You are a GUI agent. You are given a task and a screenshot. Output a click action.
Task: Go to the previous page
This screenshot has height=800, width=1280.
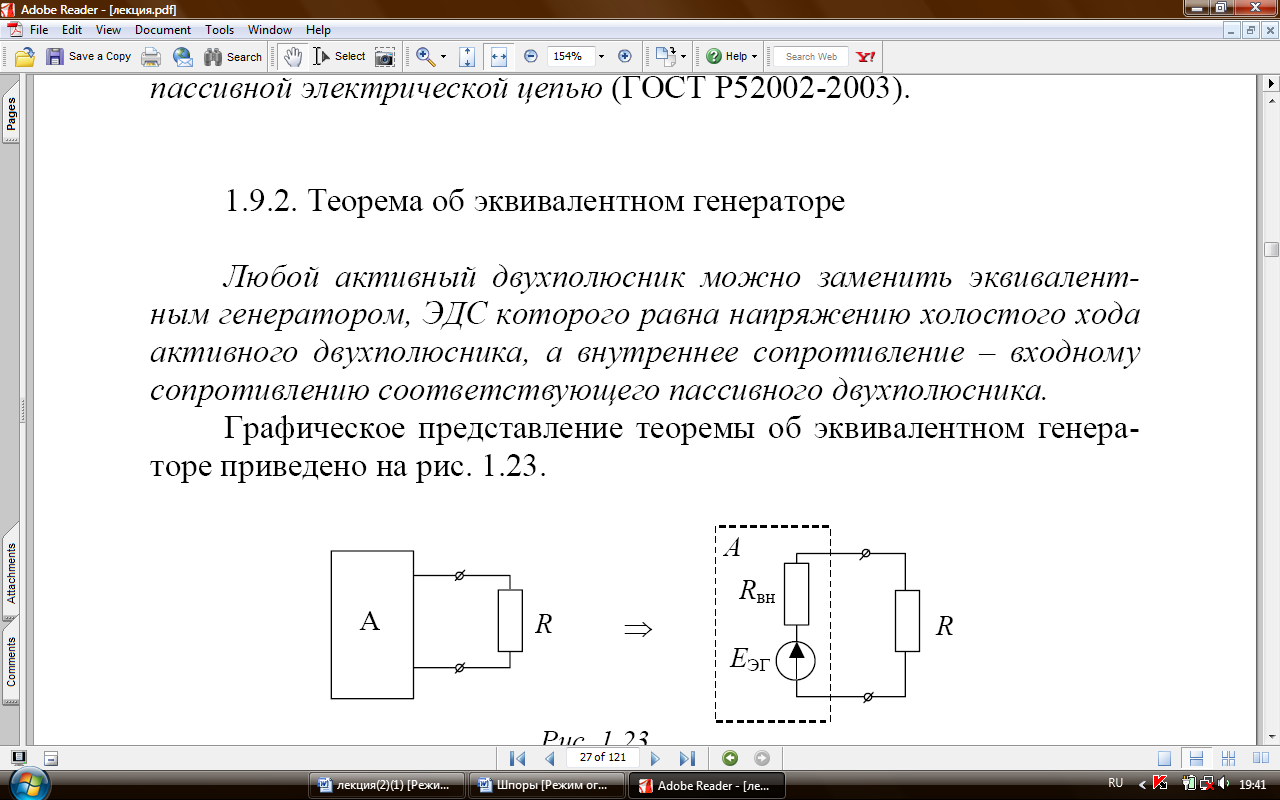(x=549, y=758)
